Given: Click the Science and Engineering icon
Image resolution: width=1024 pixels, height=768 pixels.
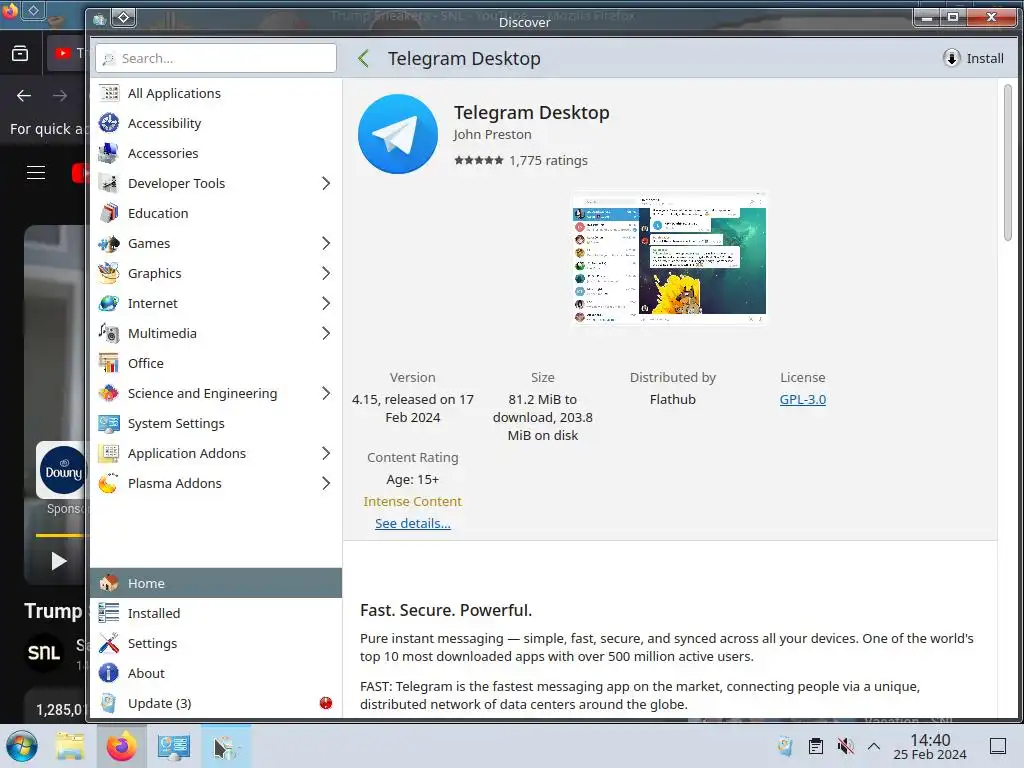Looking at the screenshot, I should [x=108, y=394].
